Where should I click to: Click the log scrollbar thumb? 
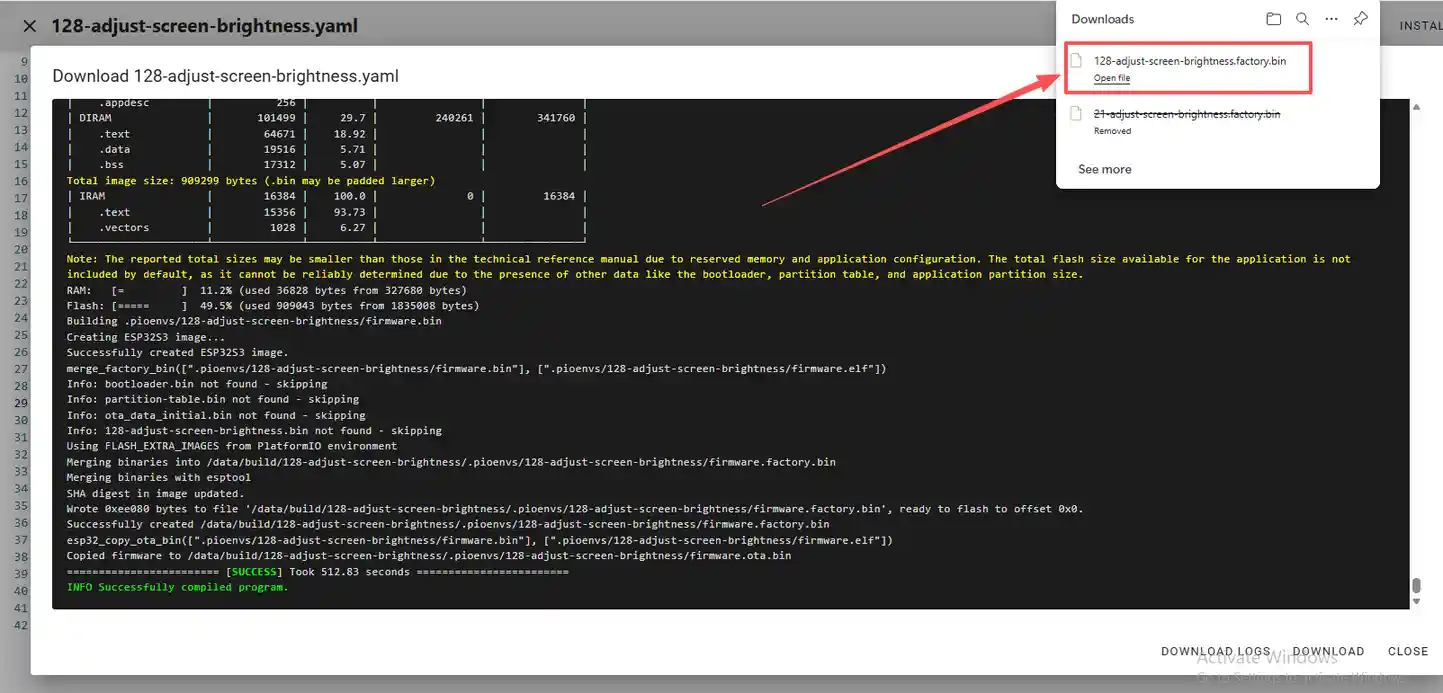1416,586
